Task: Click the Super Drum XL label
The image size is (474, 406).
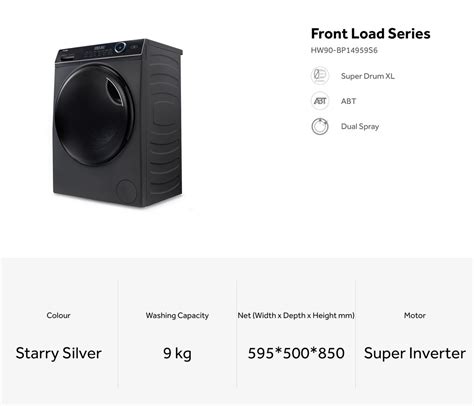Action: coord(367,76)
